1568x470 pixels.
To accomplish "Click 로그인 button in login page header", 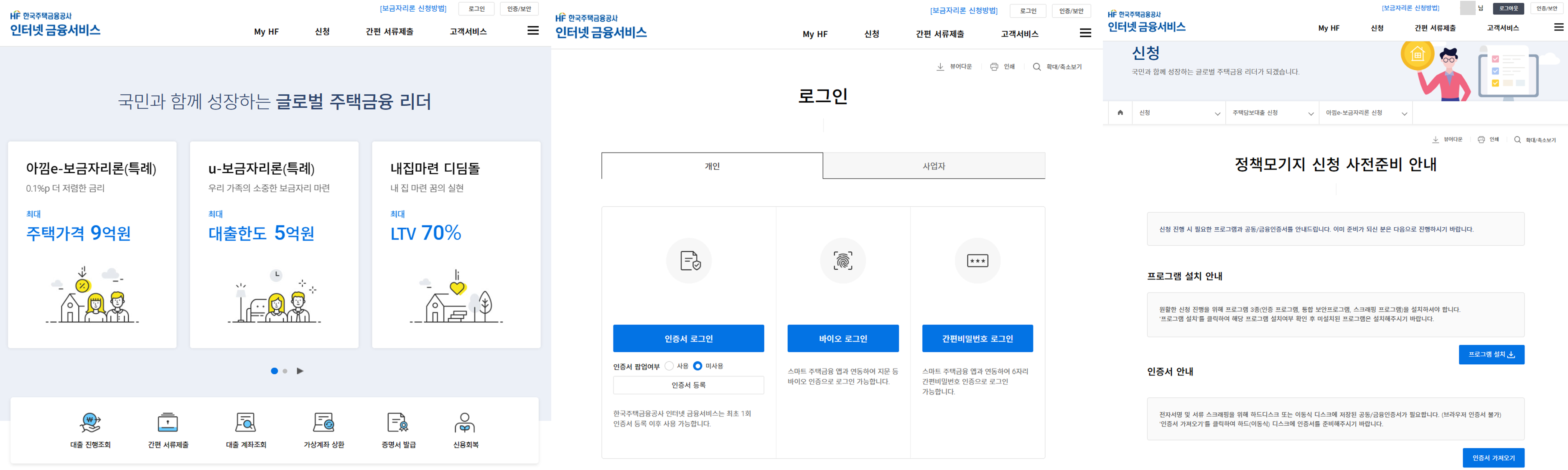I will [1028, 11].
